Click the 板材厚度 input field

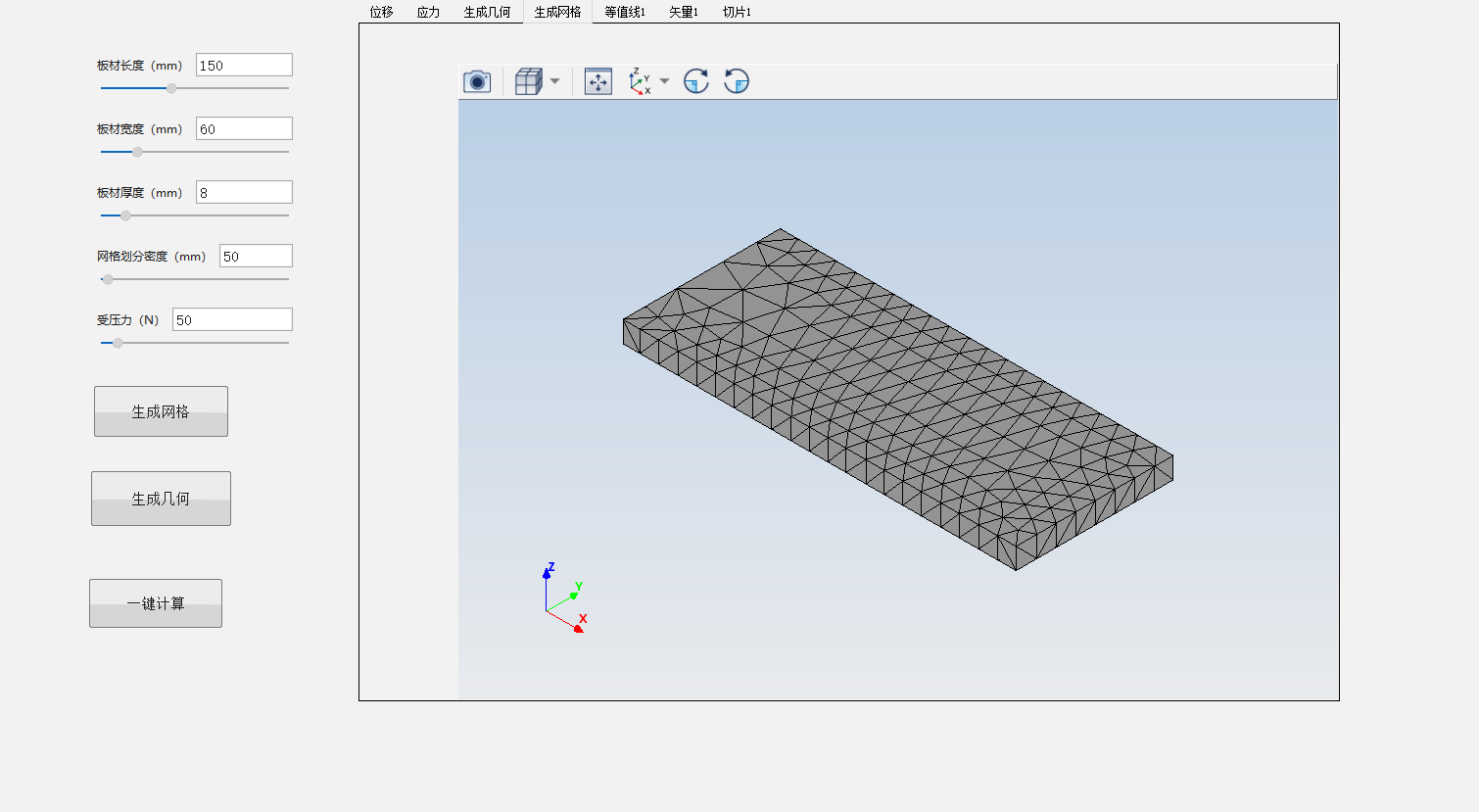tap(244, 192)
